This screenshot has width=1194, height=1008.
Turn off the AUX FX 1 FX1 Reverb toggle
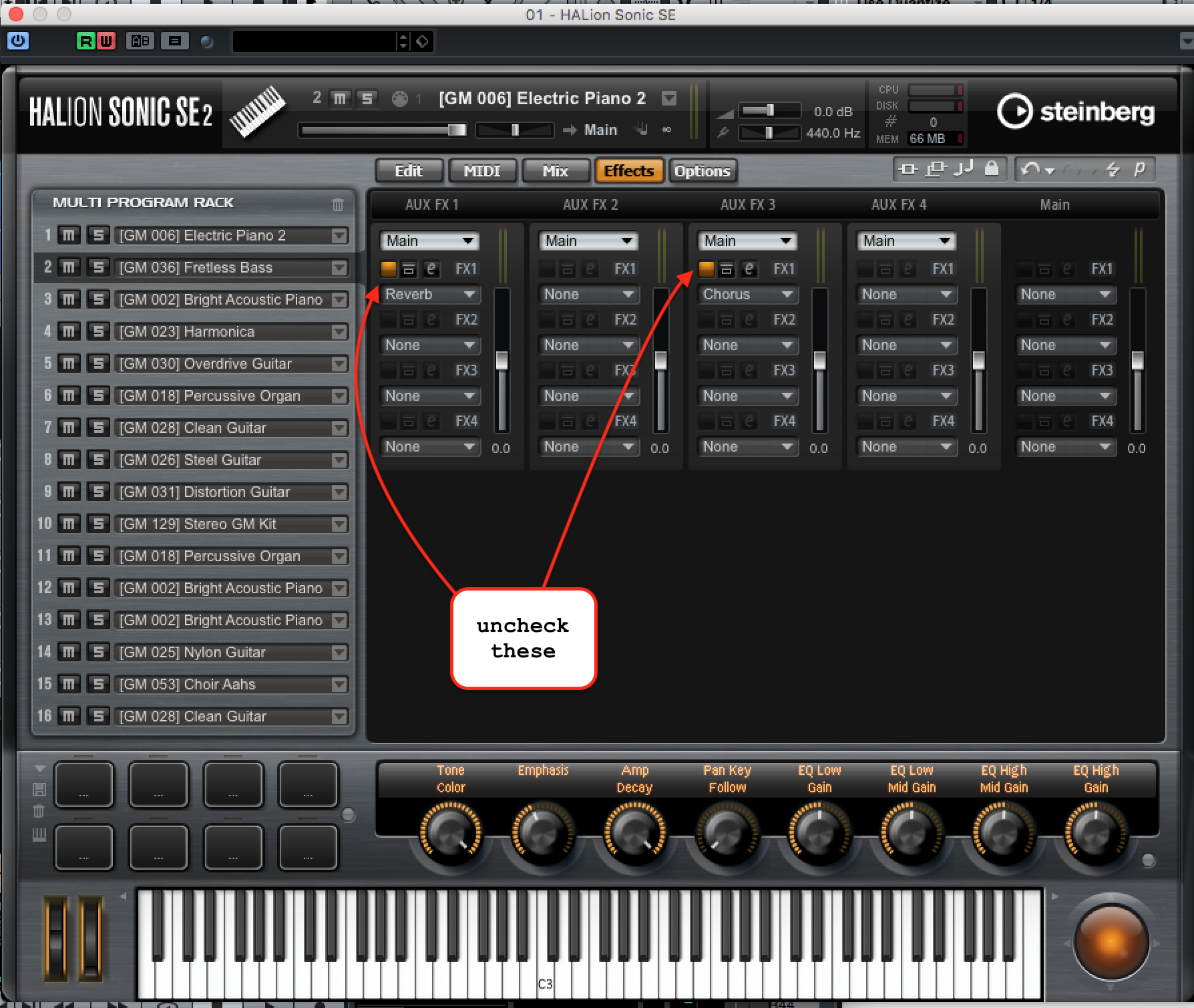coord(388,269)
